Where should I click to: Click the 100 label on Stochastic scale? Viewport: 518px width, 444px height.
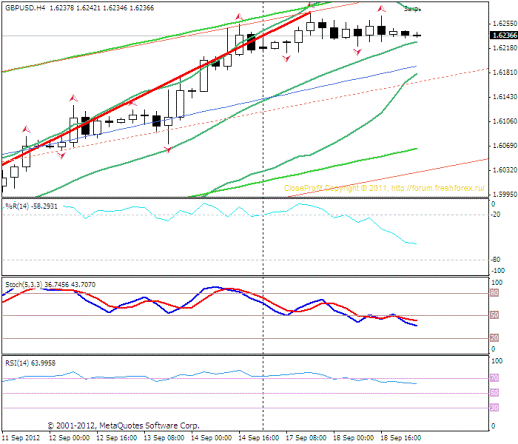pyautogui.click(x=497, y=283)
